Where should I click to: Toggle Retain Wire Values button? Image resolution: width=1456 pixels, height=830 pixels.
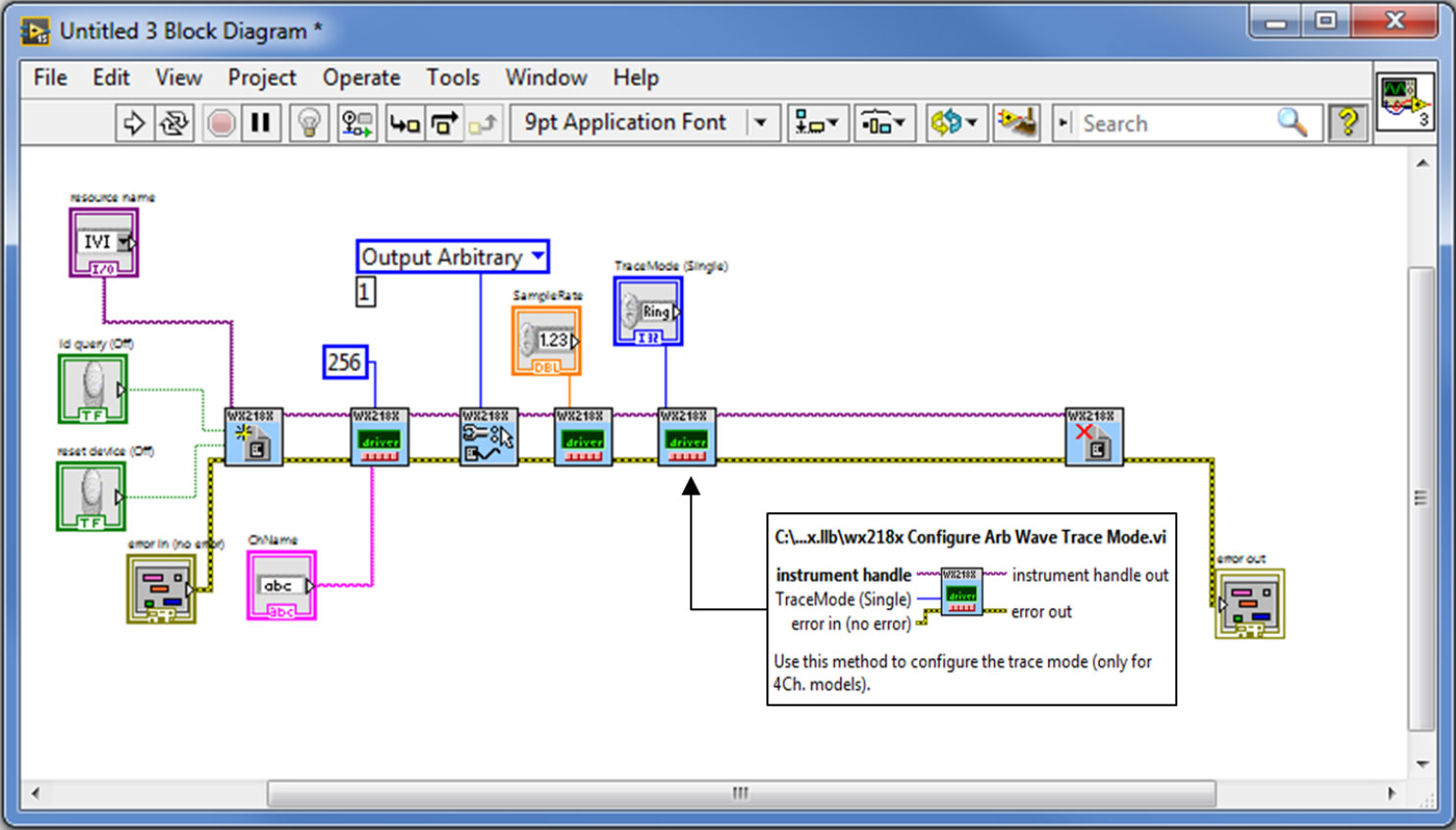tap(356, 124)
